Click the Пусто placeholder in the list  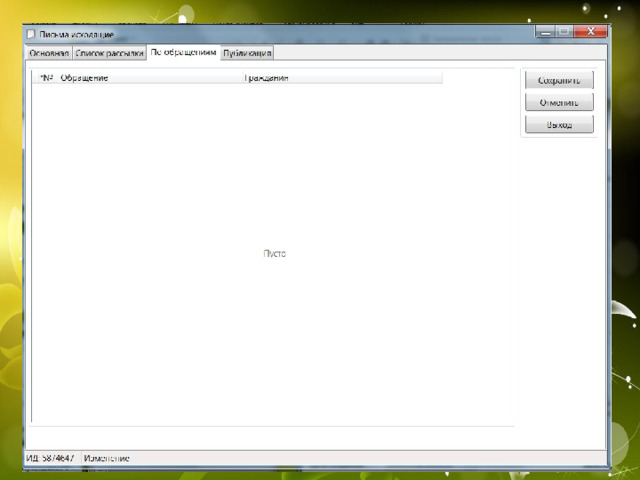(x=274, y=254)
